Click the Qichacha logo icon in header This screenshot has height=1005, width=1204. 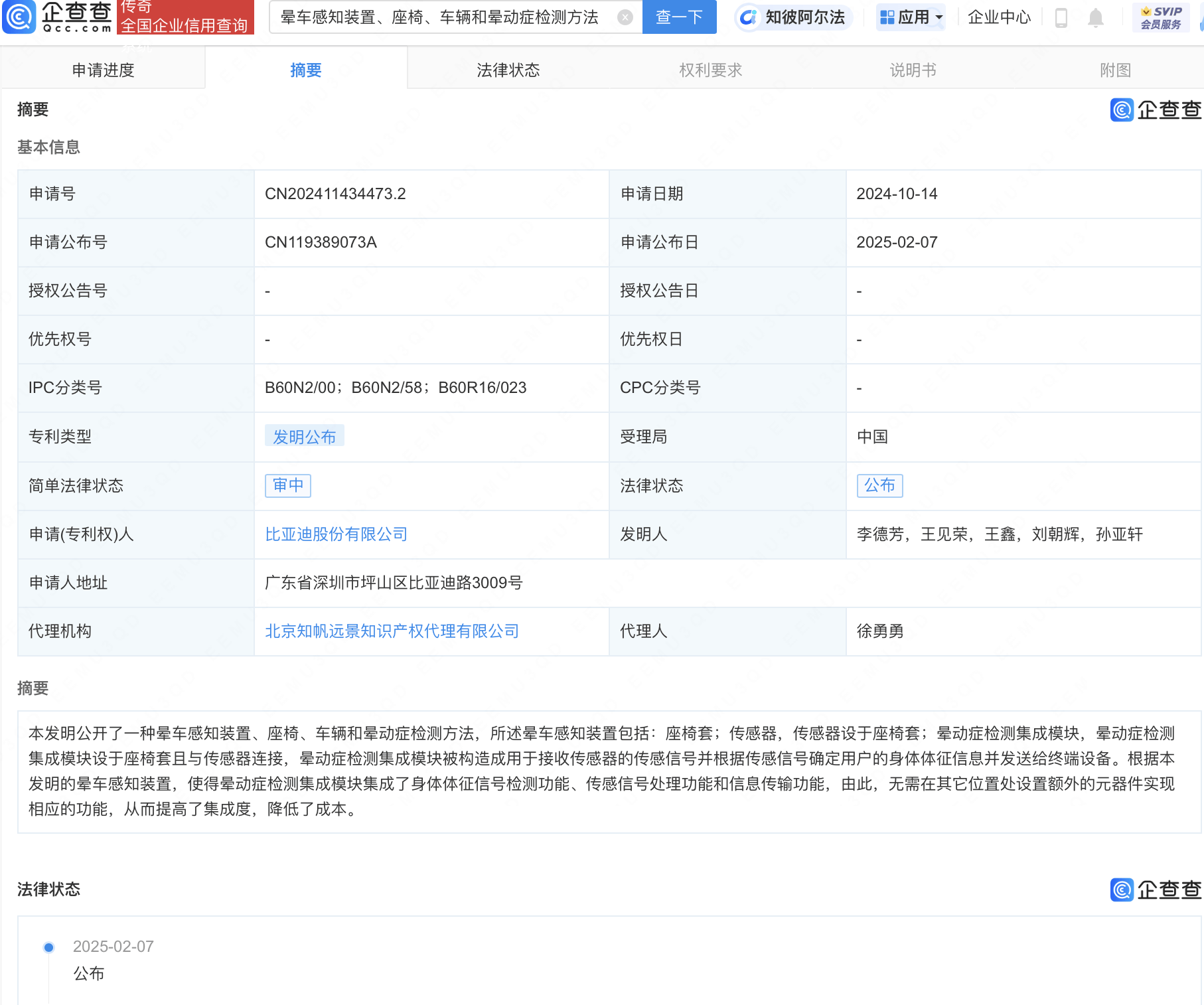coord(19,17)
